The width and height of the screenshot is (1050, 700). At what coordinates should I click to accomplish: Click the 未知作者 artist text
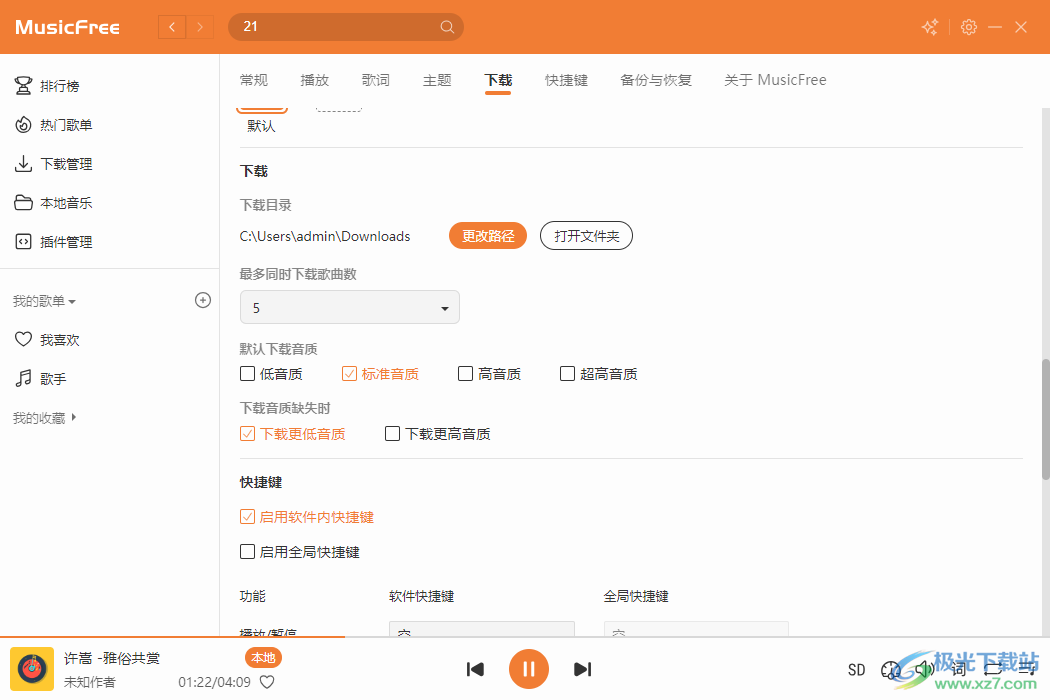coord(90,682)
